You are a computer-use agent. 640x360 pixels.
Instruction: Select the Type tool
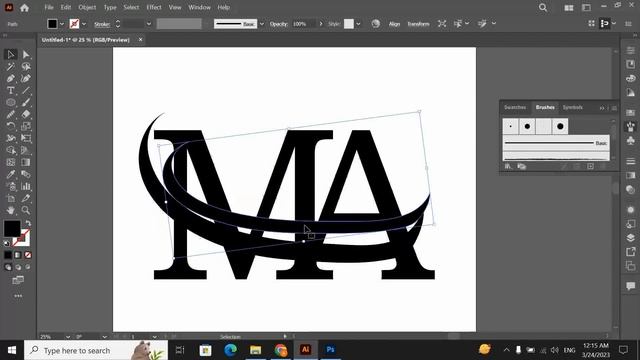click(x=11, y=90)
